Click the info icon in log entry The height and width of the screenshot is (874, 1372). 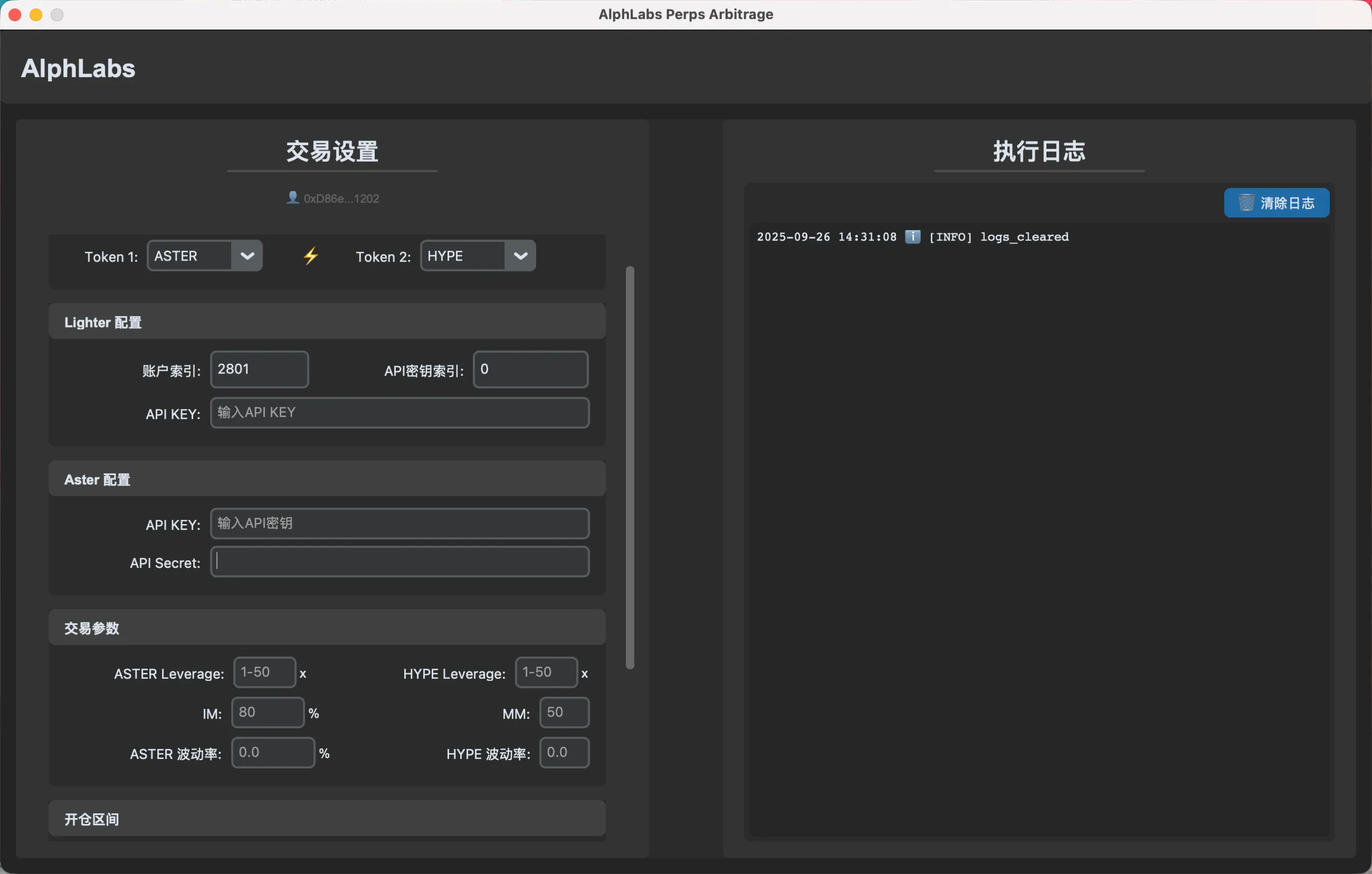[x=912, y=236]
